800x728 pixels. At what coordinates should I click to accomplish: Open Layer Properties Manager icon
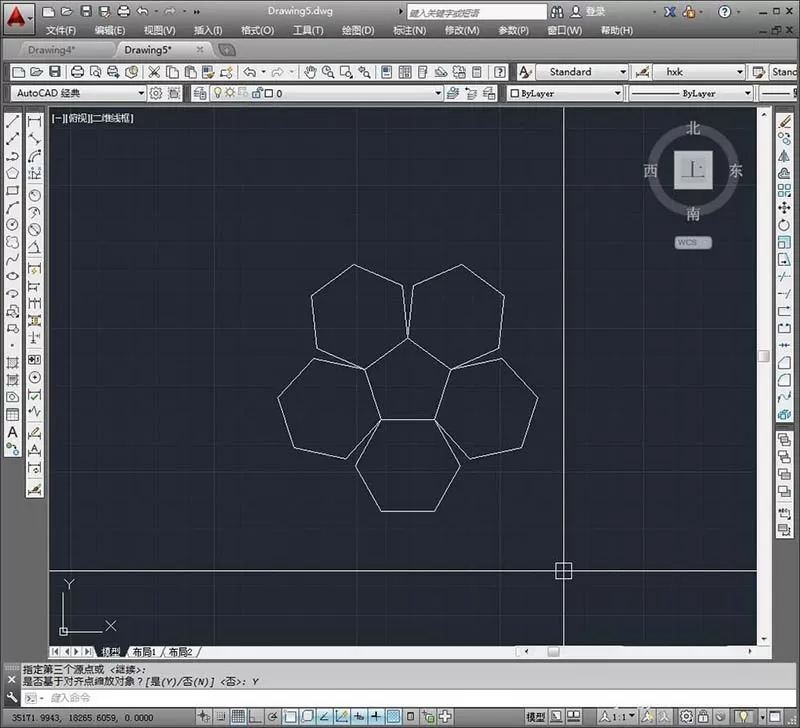pyautogui.click(x=200, y=93)
